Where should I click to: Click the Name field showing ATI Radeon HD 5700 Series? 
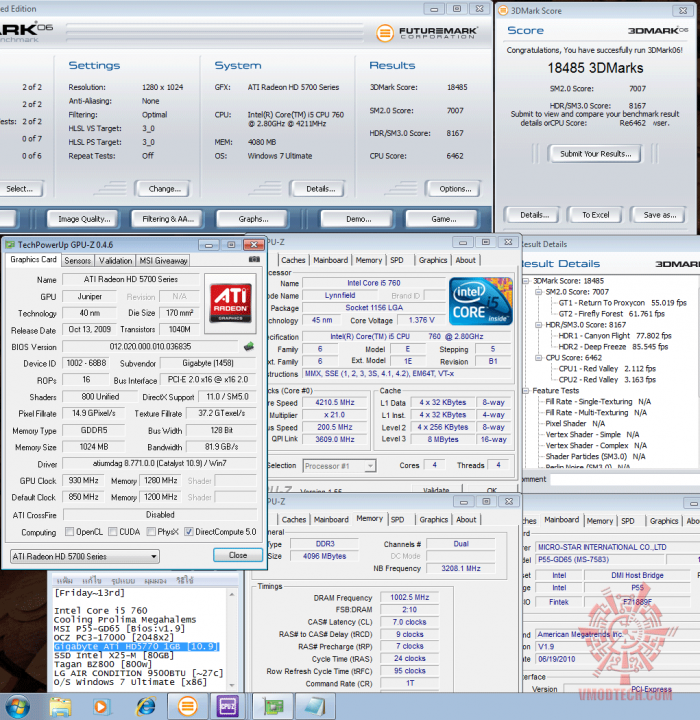[x=130, y=279]
